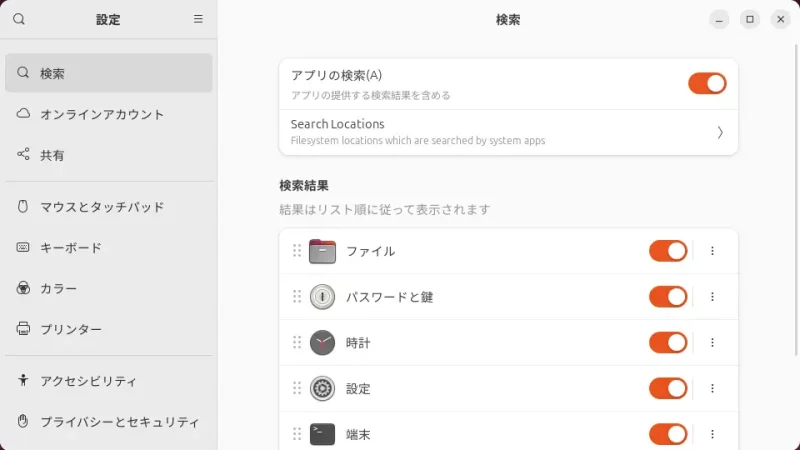Grab the drag handle of the 時計 row
Viewport: 800px width, 450px height.
pyautogui.click(x=297, y=342)
